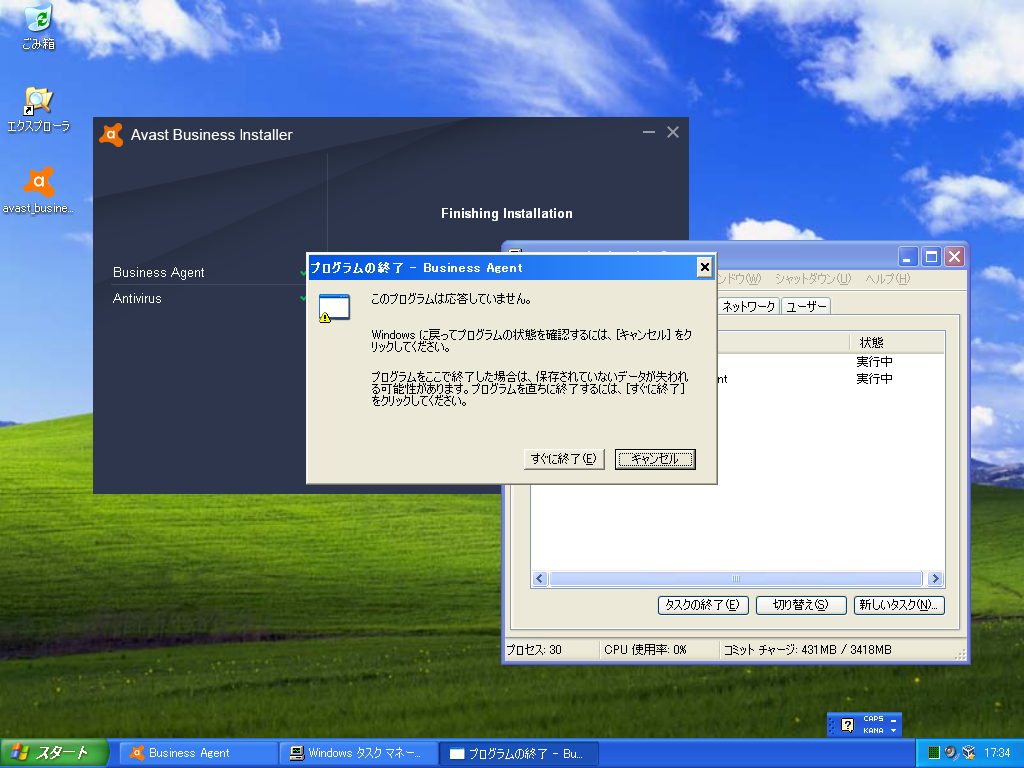This screenshot has height=768, width=1024.
Task: Minimize the language bar
Action: click(893, 720)
